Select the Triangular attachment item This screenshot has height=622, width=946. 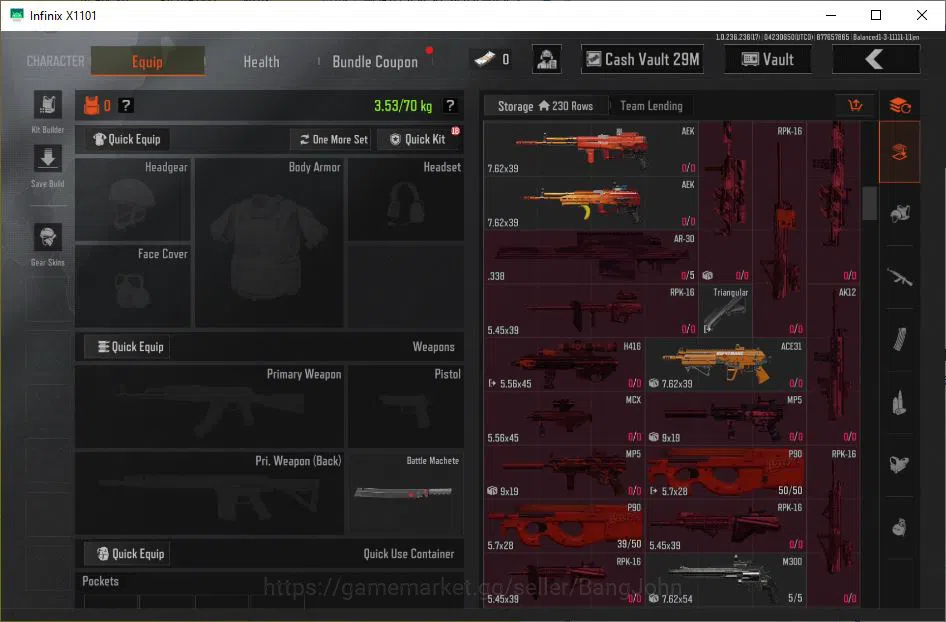point(726,311)
